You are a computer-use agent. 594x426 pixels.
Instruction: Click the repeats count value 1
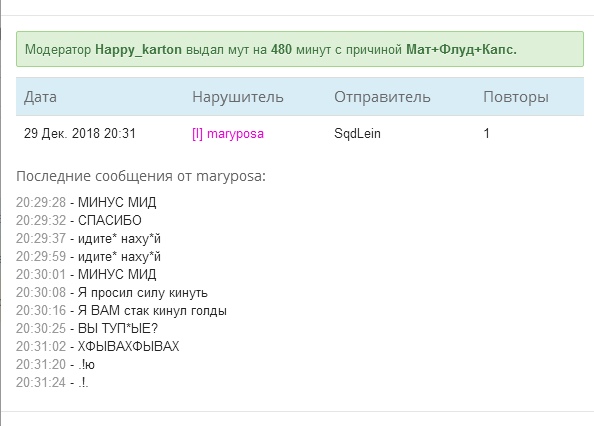(486, 133)
